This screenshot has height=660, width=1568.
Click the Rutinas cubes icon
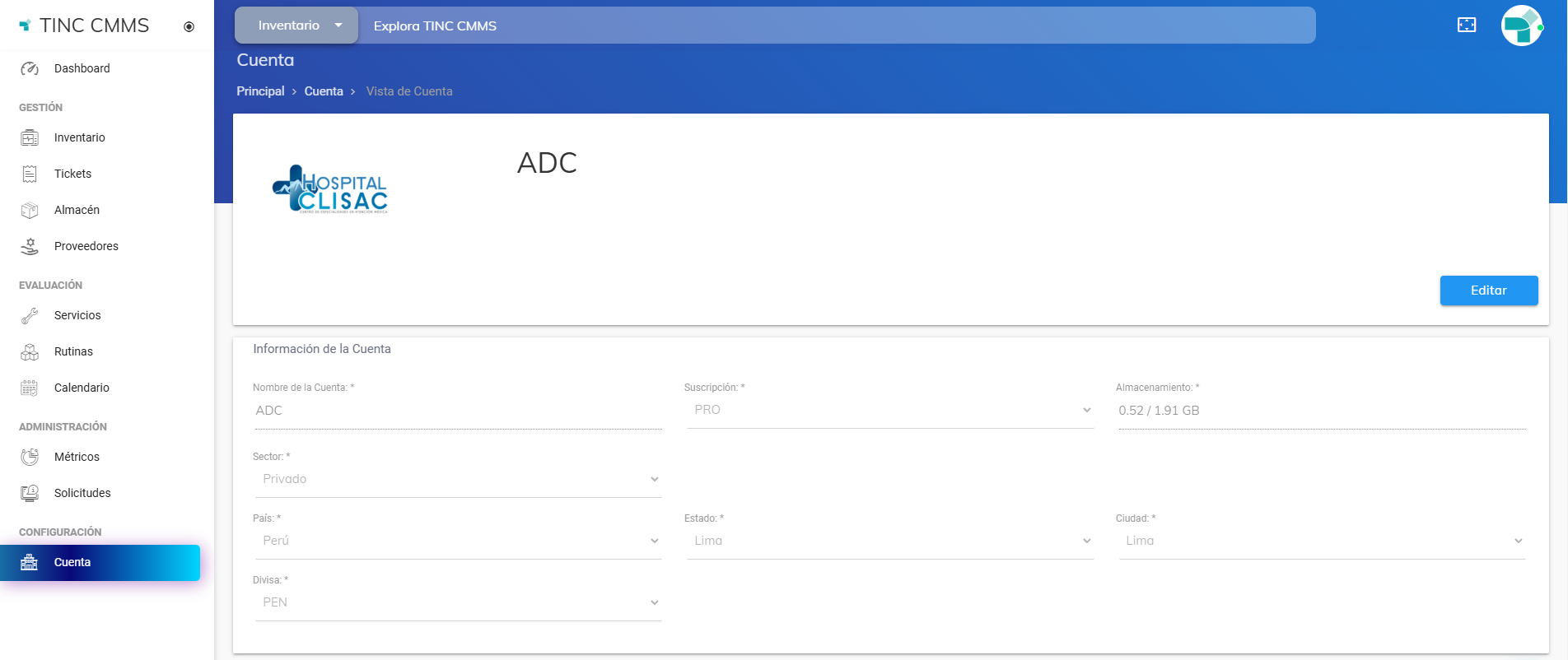30,351
